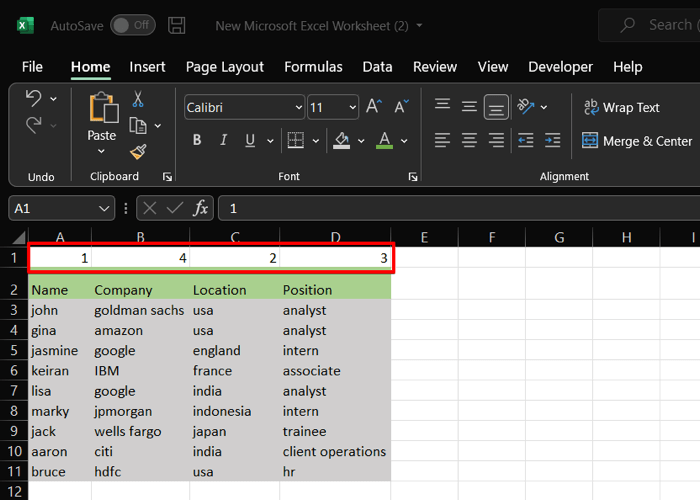Click the Save floppy disk icon
This screenshot has width=700, height=500.
coord(177,25)
